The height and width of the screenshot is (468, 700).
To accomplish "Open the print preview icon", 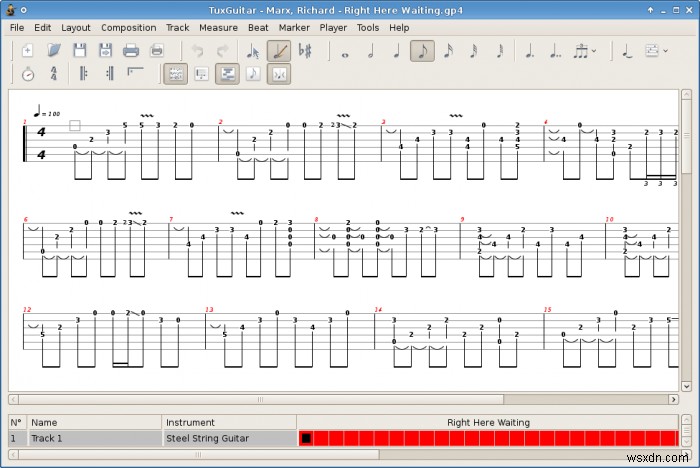I will pyautogui.click(x=157, y=50).
